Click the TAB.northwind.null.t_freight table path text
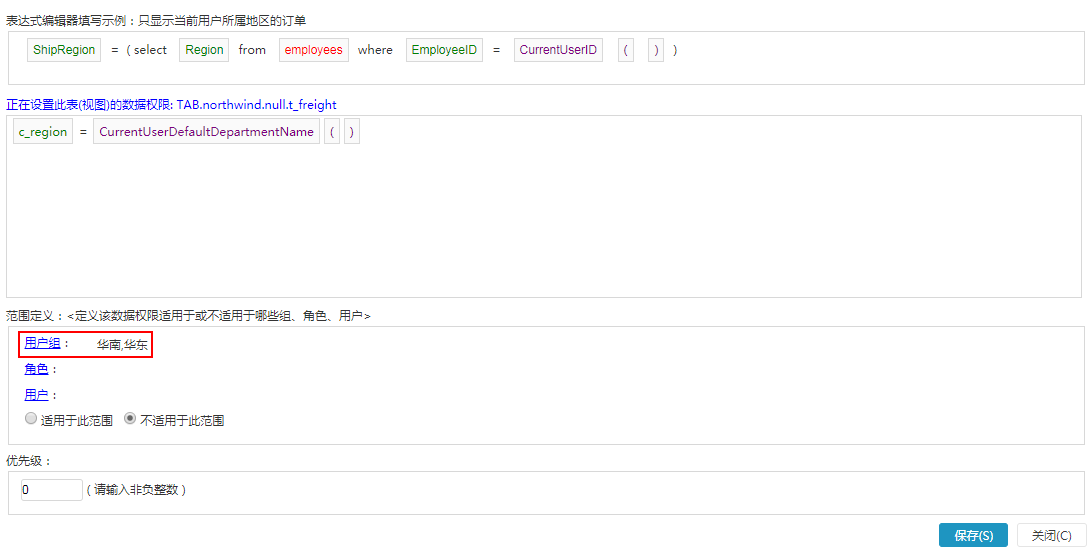The width and height of the screenshot is (1092, 555). pyautogui.click(x=256, y=105)
